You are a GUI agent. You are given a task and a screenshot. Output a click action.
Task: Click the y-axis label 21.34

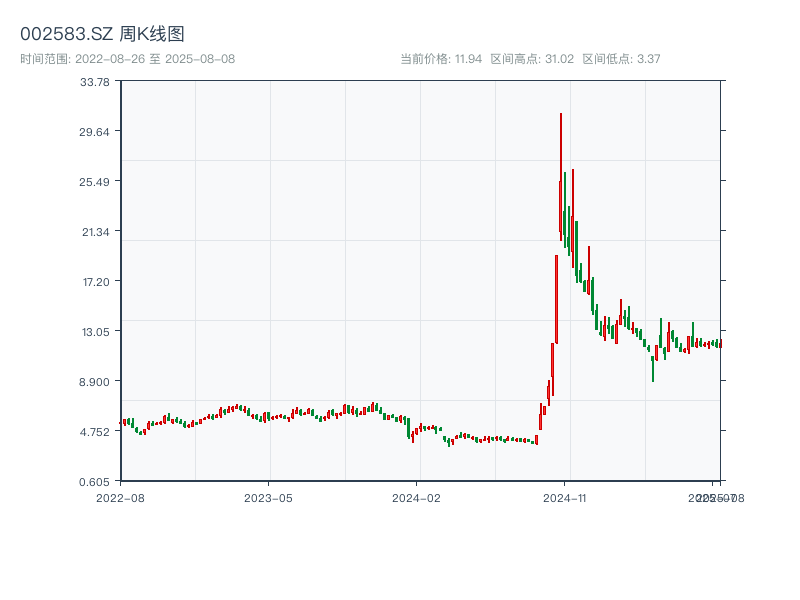click(x=96, y=232)
